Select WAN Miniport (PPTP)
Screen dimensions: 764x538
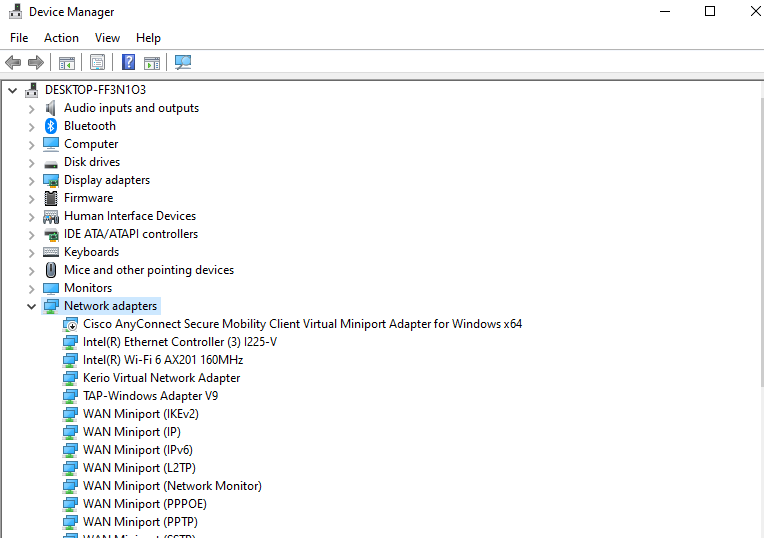coord(140,522)
